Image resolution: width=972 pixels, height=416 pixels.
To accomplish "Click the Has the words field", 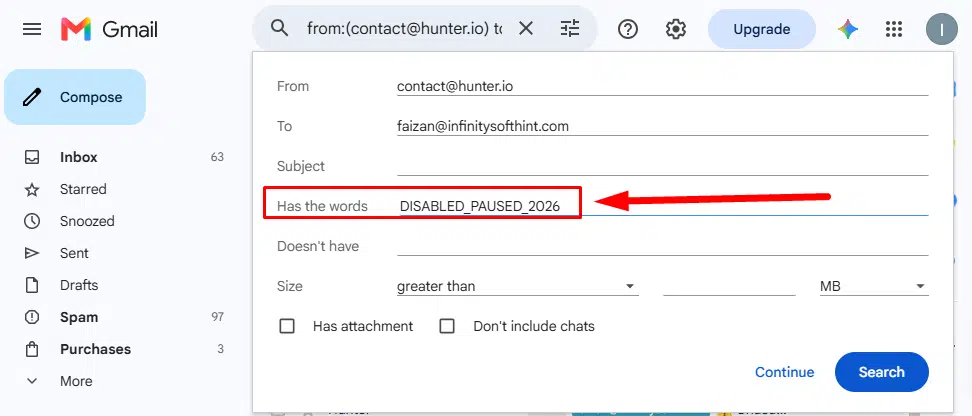I will pyautogui.click(x=662, y=206).
